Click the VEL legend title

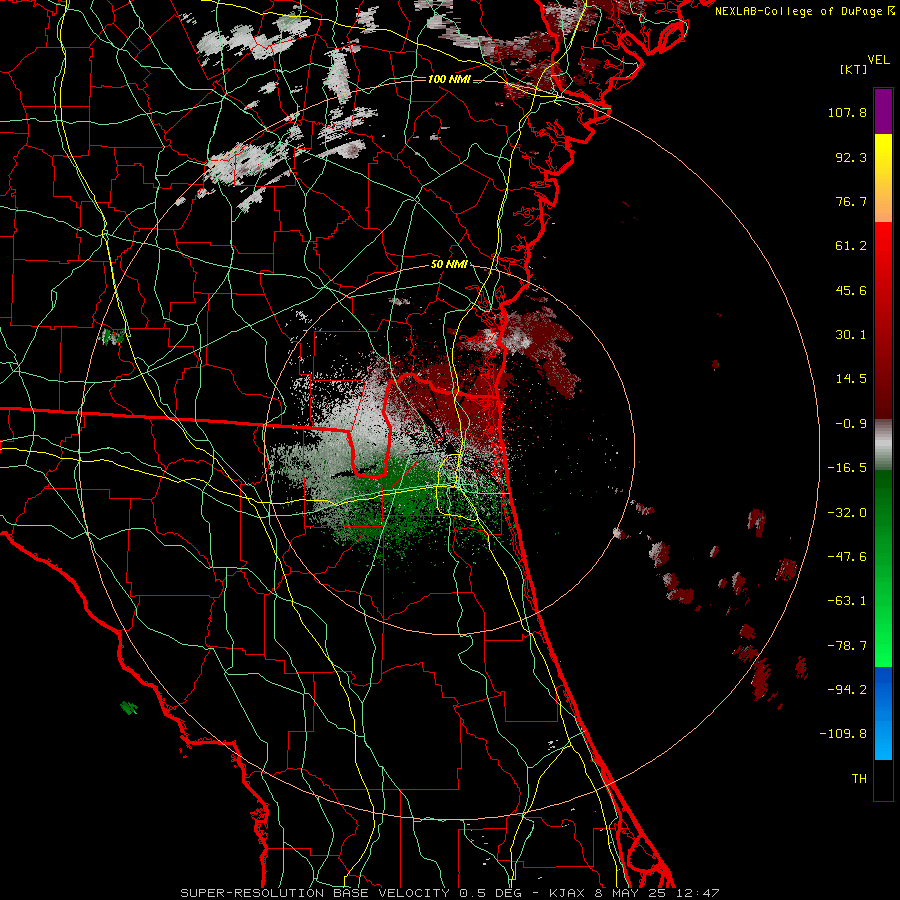point(878,60)
